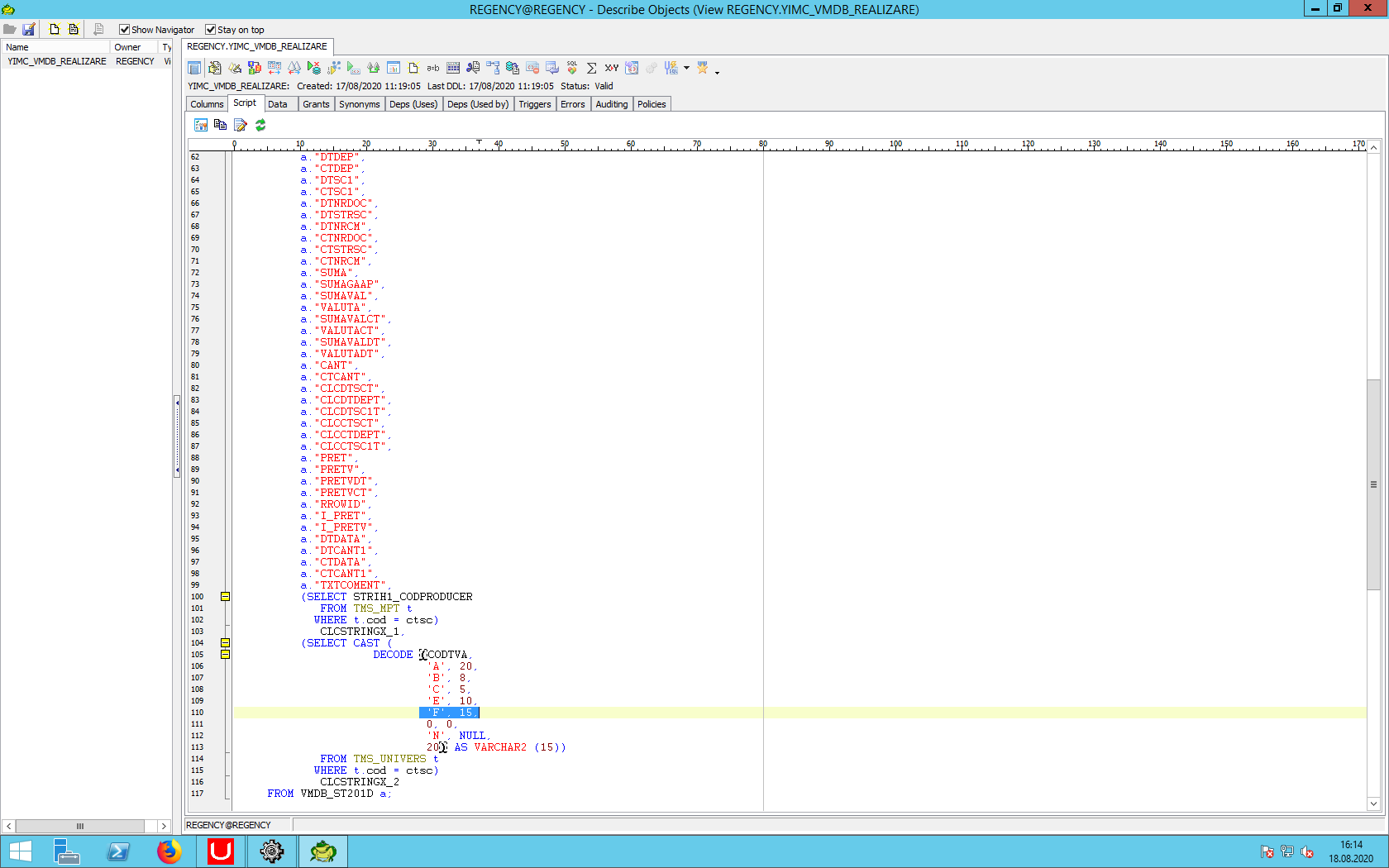This screenshot has width=1389, height=868.
Task: Click the Owner column header in navigator
Action: (134, 47)
